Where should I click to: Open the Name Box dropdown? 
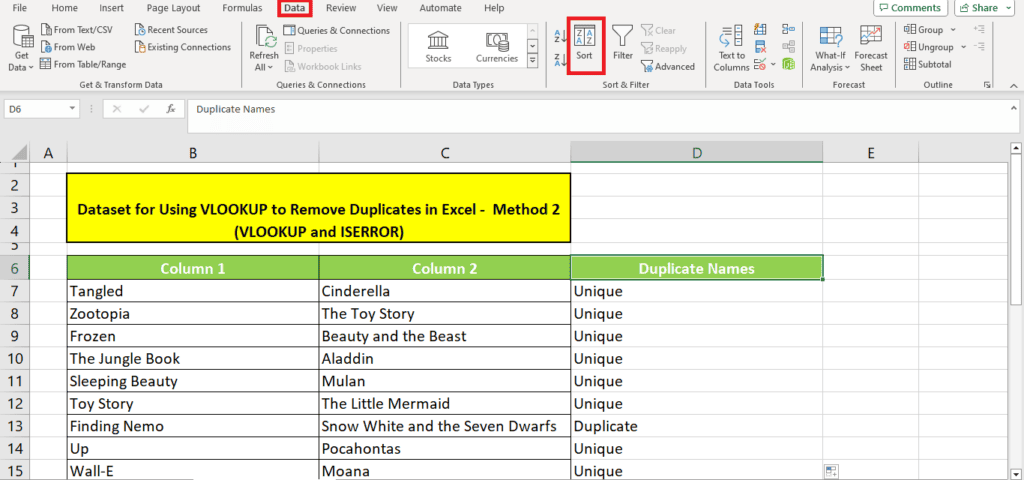(72, 109)
